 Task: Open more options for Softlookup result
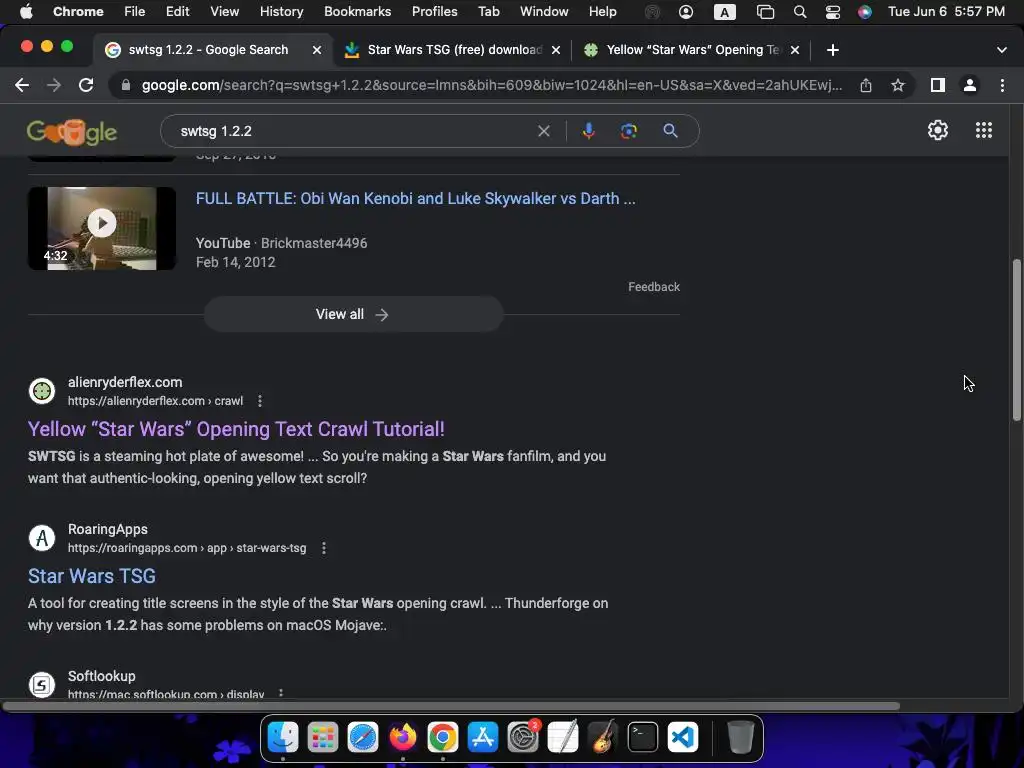[281, 694]
